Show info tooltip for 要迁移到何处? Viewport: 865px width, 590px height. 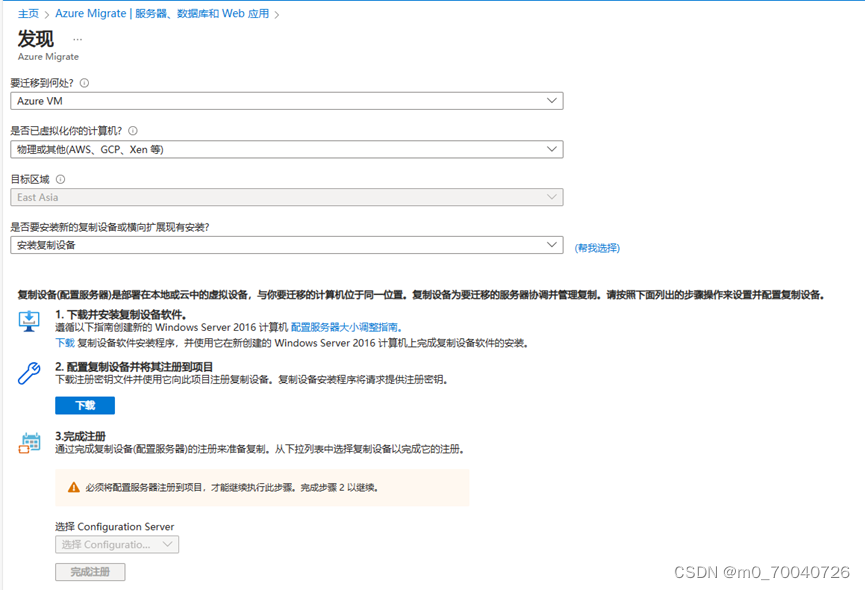[x=84, y=83]
